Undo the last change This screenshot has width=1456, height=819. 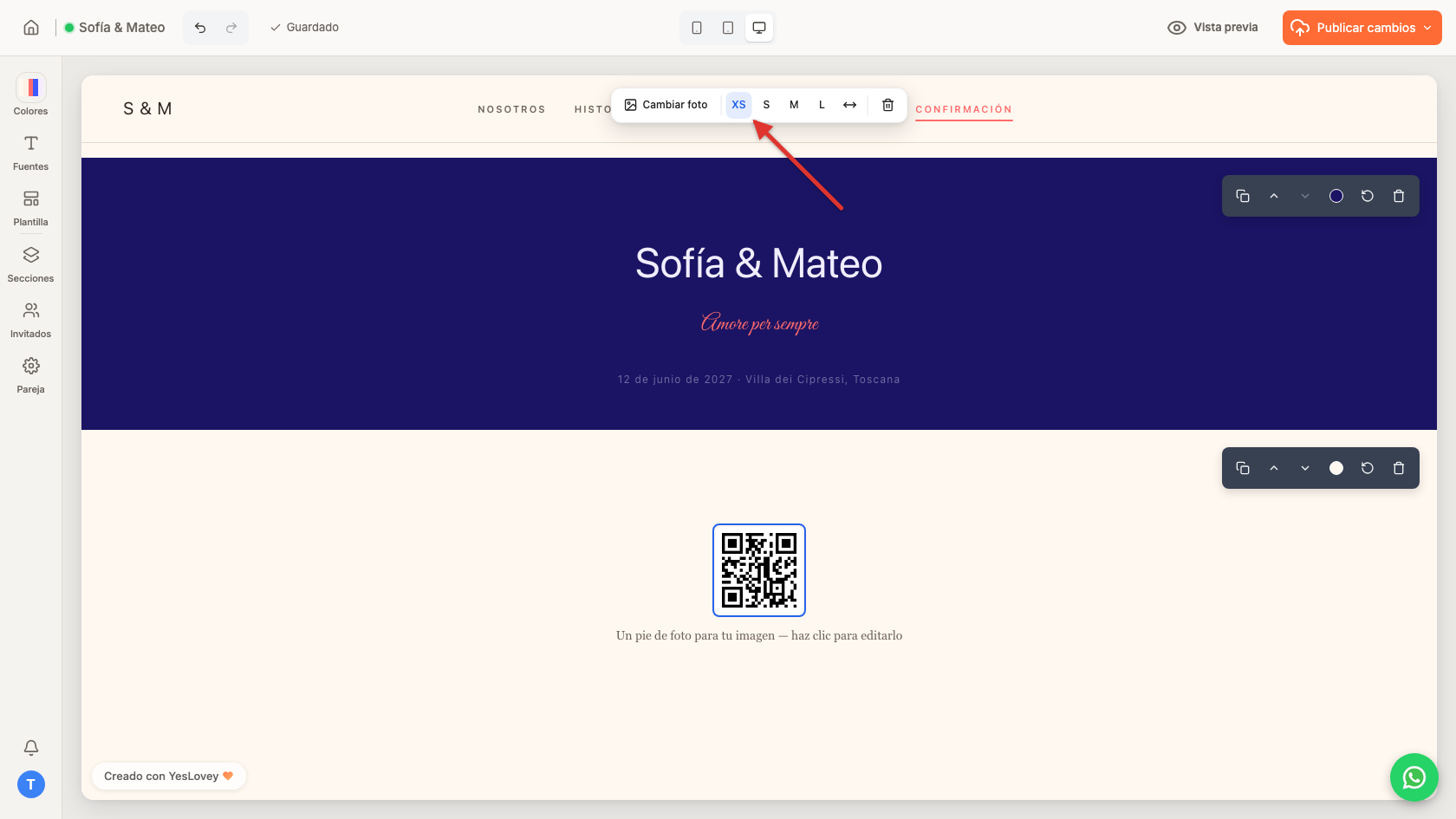(x=200, y=28)
